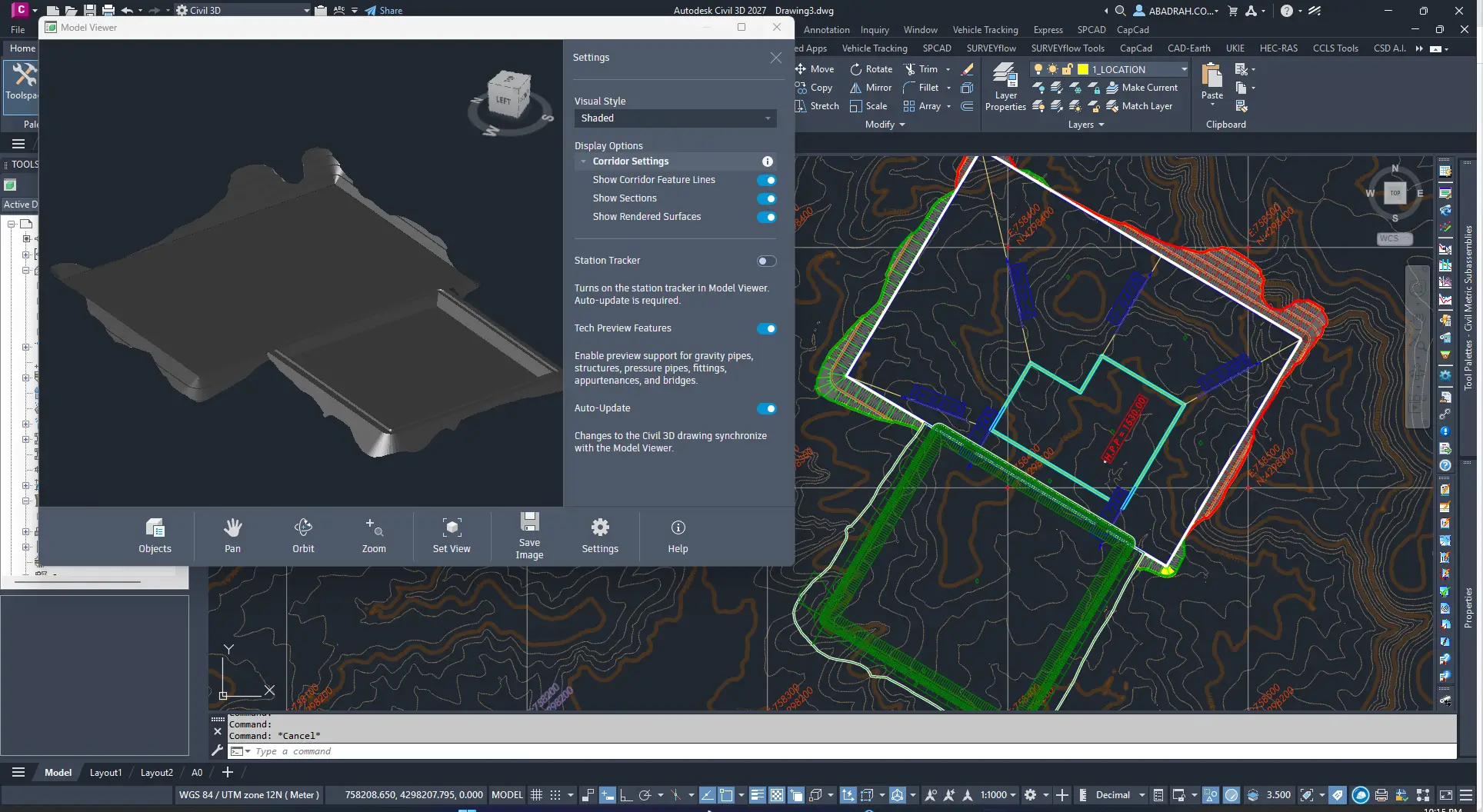Click the yellow color swatch of layer 1_LOCATION
Screen dimensions: 1483x812
tap(1083, 69)
